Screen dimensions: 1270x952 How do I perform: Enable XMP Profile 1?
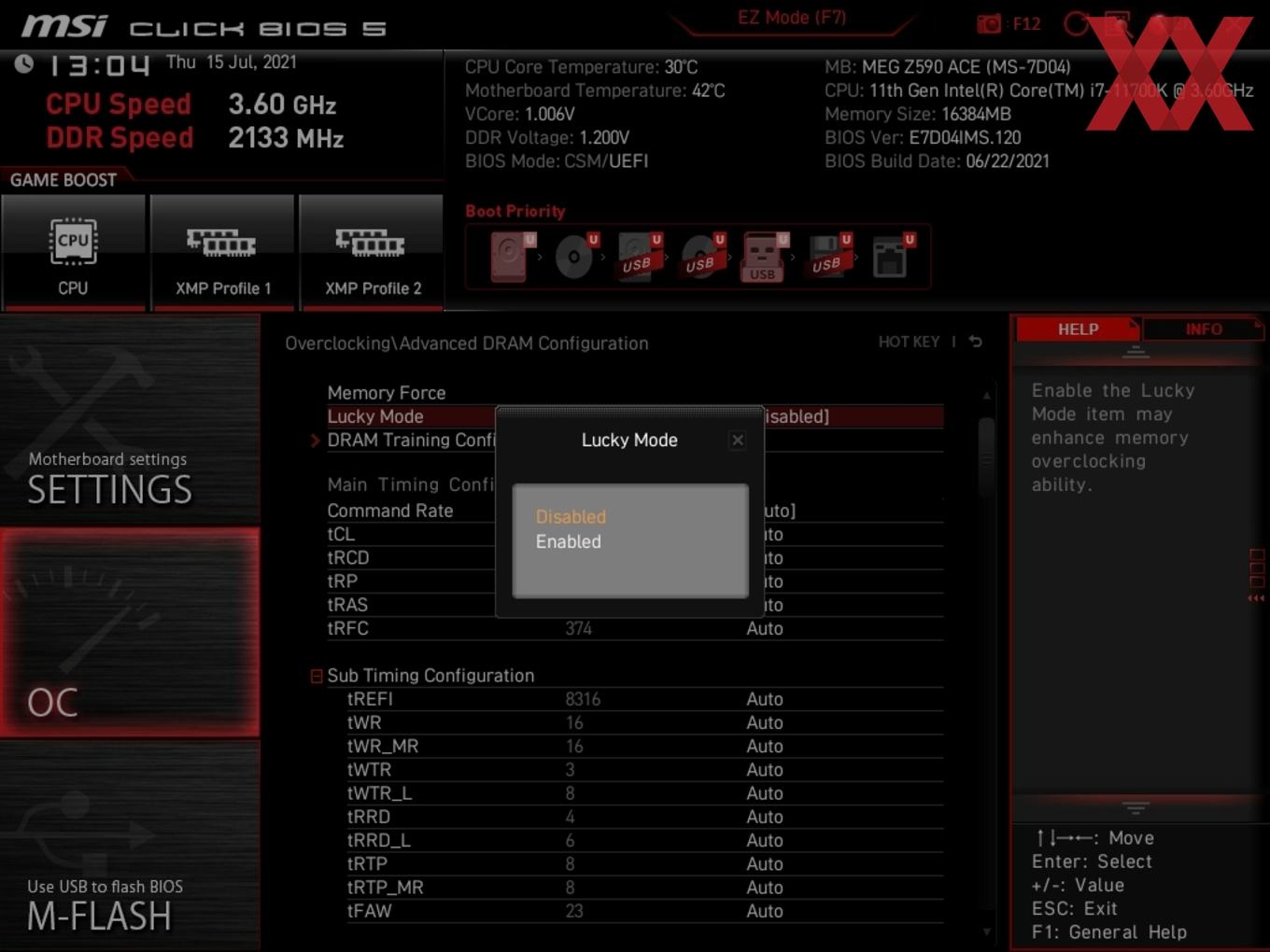(222, 251)
